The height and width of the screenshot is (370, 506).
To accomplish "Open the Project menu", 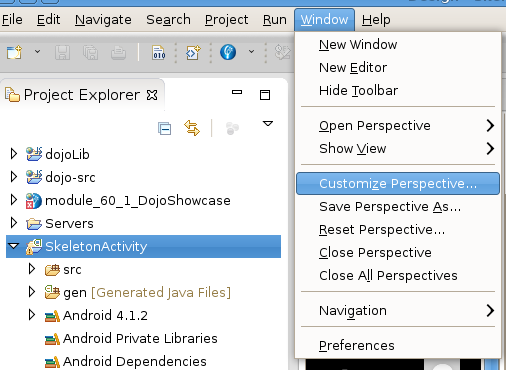I will [x=226, y=20].
